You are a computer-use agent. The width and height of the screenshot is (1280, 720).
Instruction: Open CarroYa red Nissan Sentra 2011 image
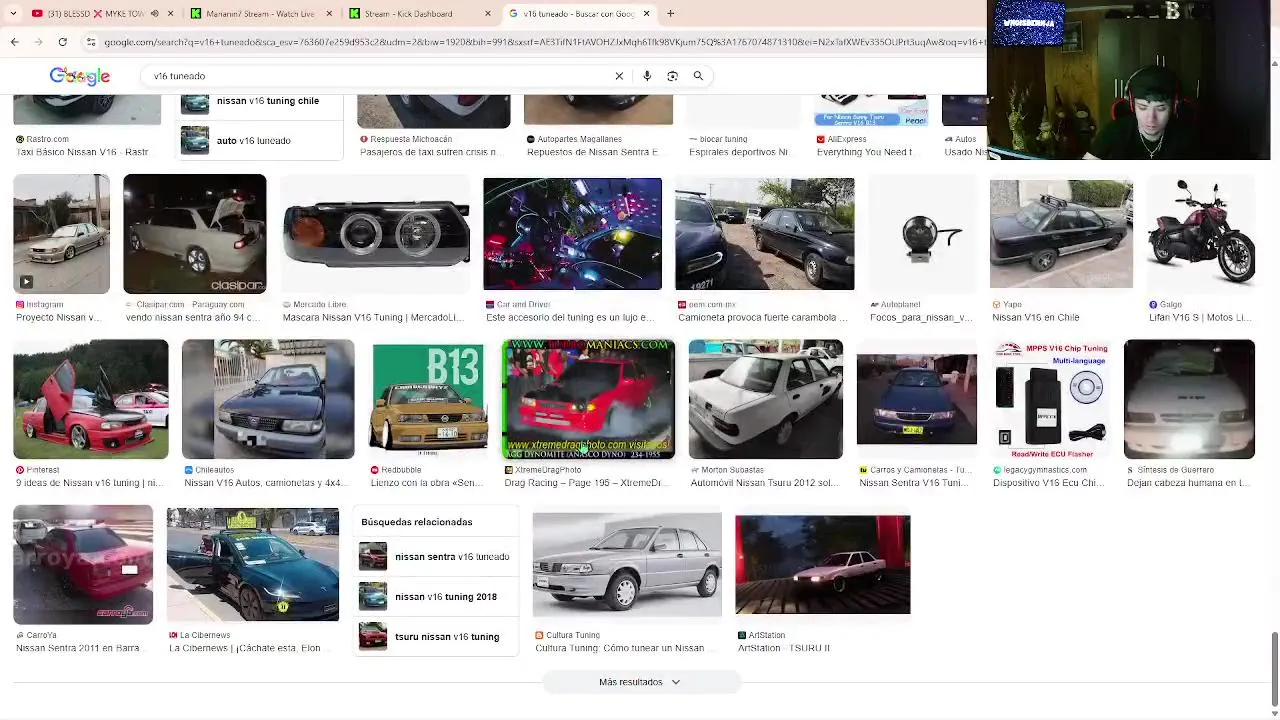pyautogui.click(x=83, y=565)
